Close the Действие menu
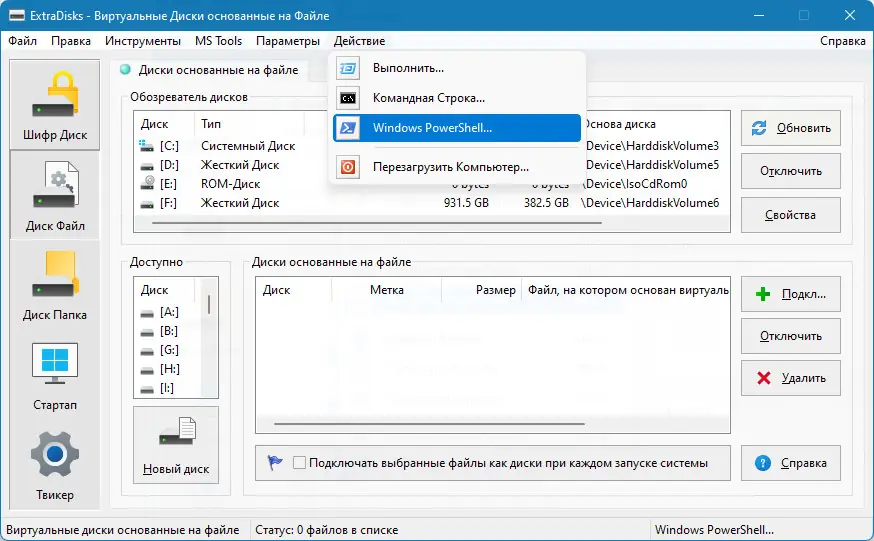 click(x=360, y=41)
